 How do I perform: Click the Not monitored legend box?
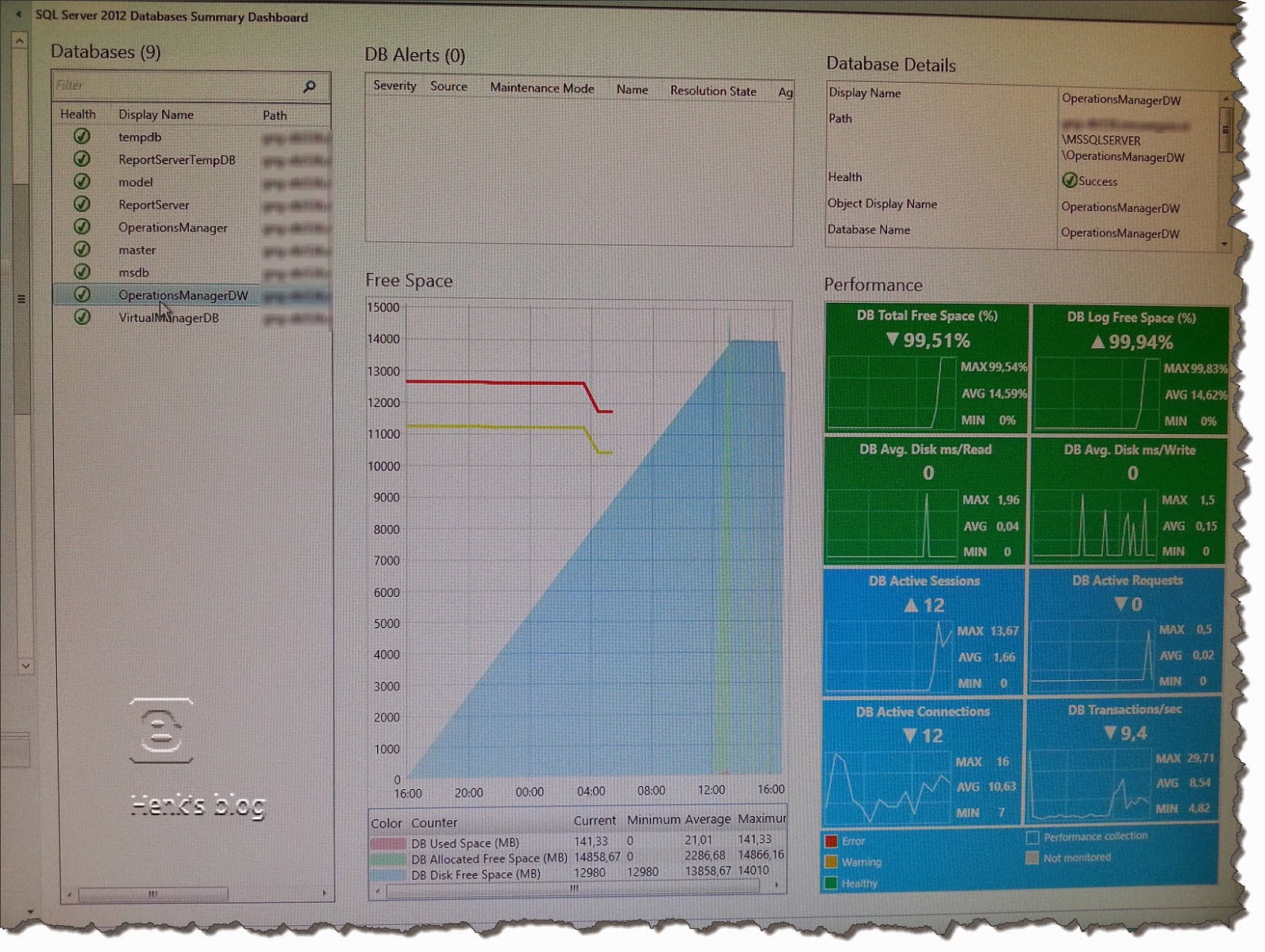(x=1032, y=858)
